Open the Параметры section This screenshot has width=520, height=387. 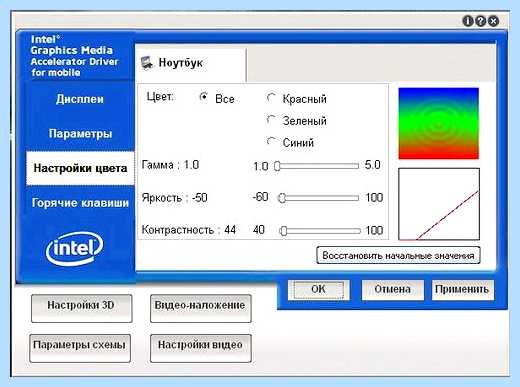(x=80, y=134)
